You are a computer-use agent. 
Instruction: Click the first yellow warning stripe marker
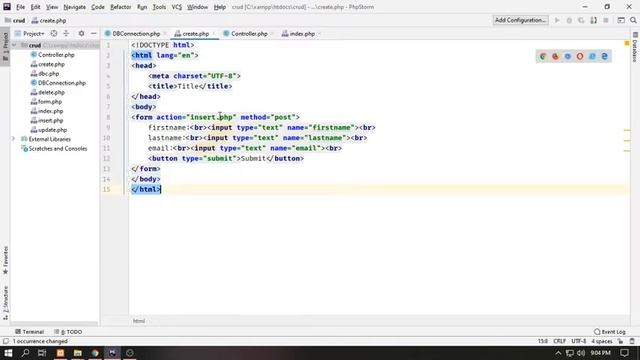click(x=627, y=130)
